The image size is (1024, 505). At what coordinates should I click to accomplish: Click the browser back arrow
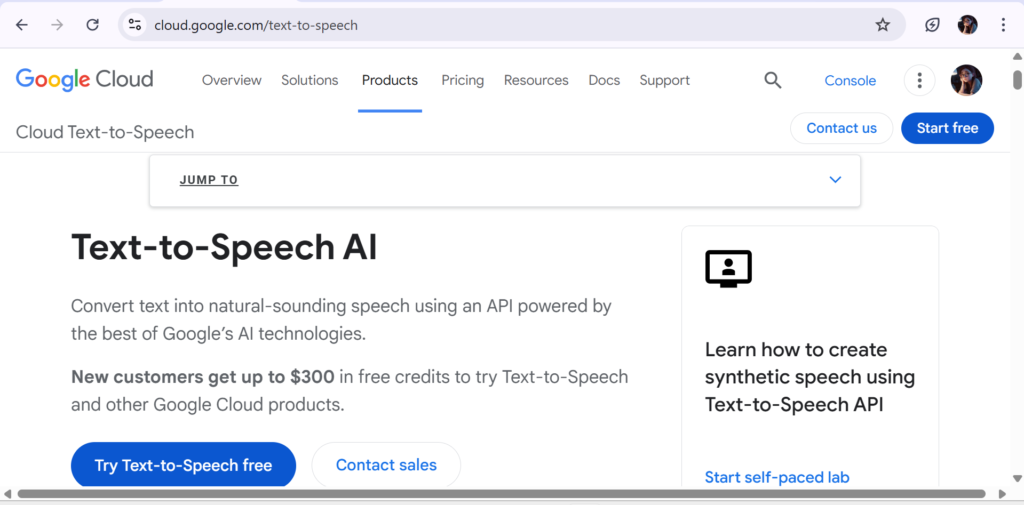[x=22, y=25]
